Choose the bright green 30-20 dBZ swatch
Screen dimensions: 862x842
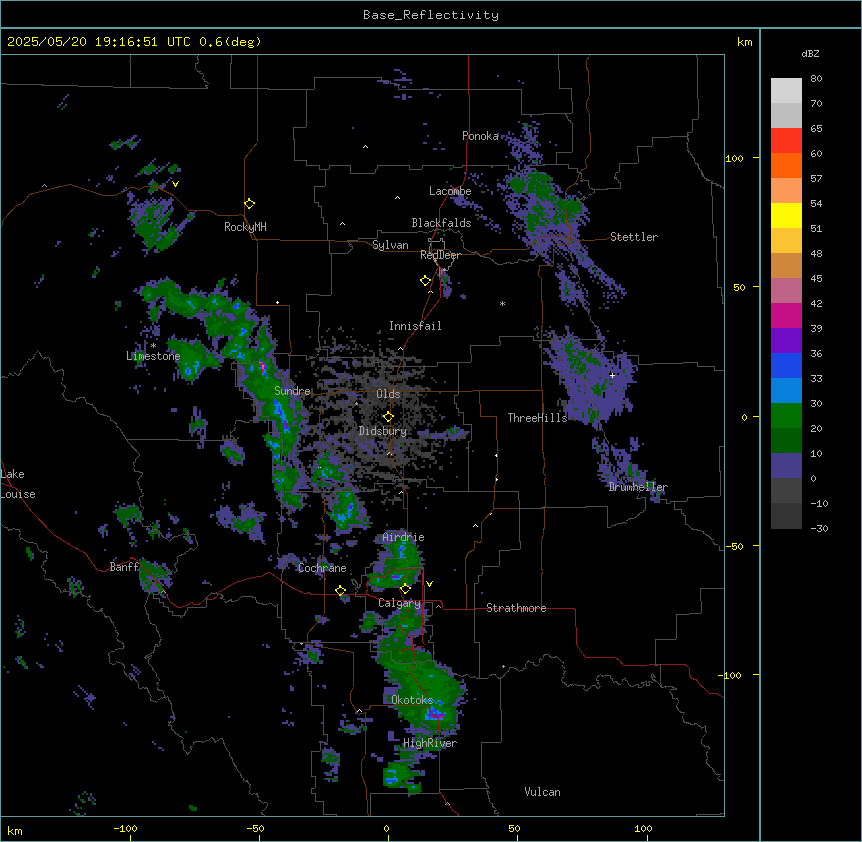[786, 416]
